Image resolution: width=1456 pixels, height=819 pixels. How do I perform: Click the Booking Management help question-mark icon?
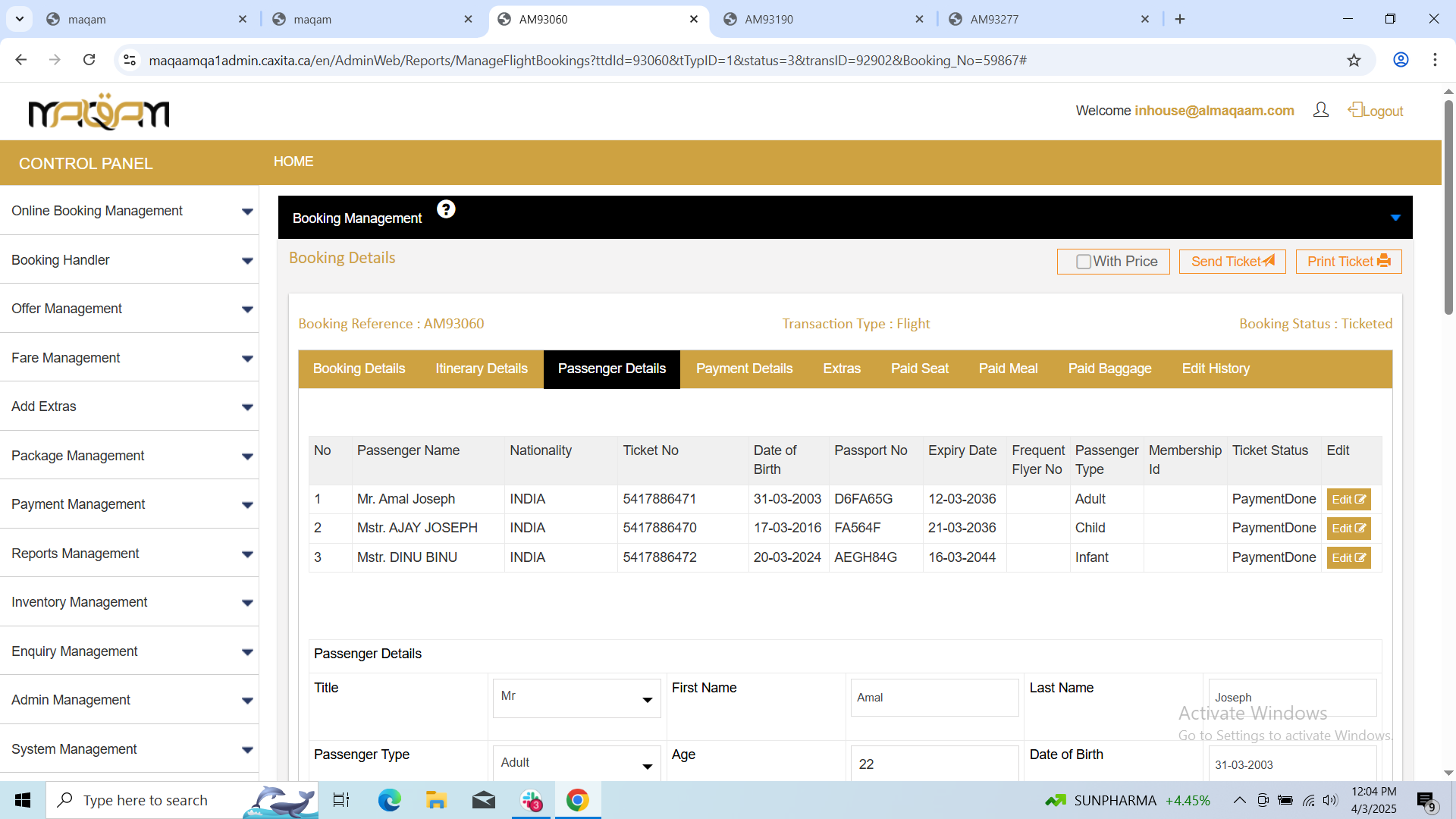tap(446, 209)
